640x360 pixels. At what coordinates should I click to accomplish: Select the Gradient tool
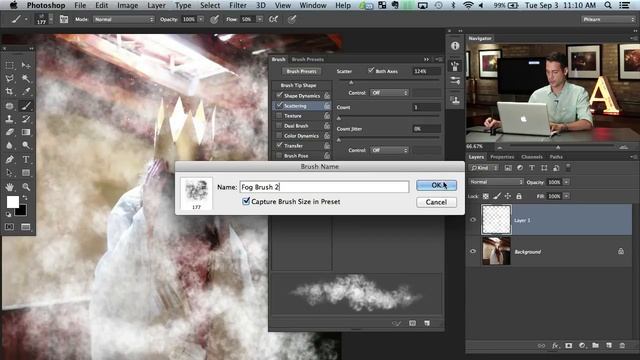coord(26,132)
